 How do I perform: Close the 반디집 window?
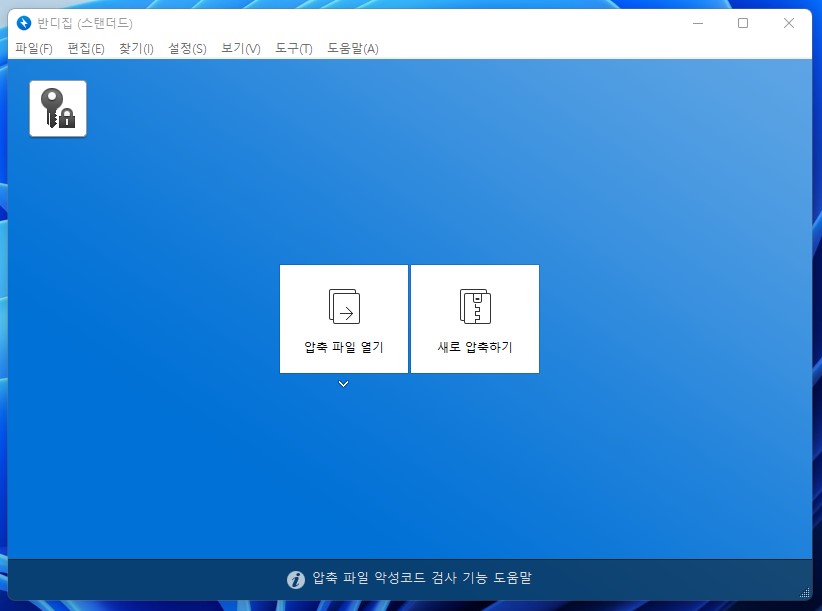pos(788,23)
